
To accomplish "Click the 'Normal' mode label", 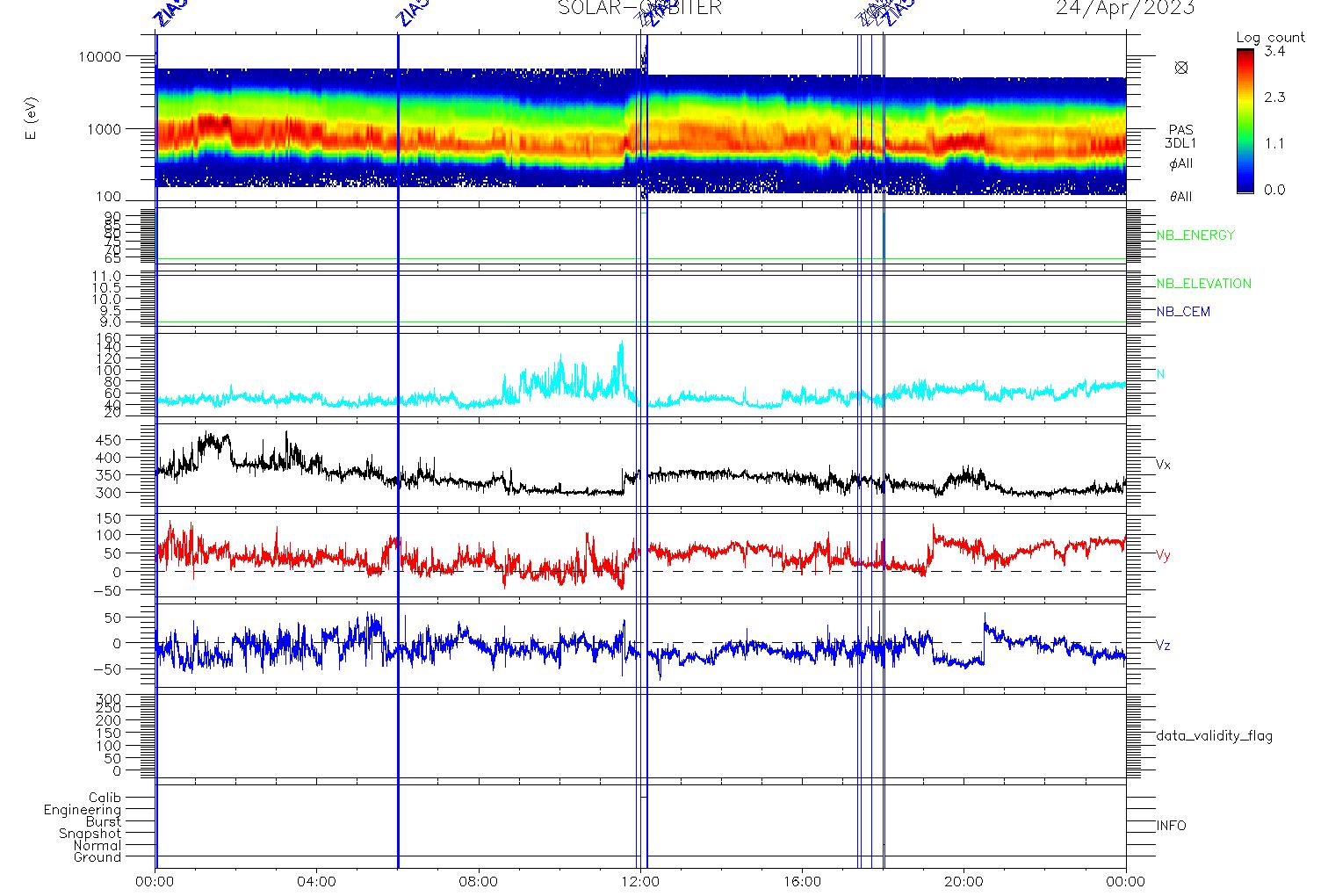I will tap(97, 845).
